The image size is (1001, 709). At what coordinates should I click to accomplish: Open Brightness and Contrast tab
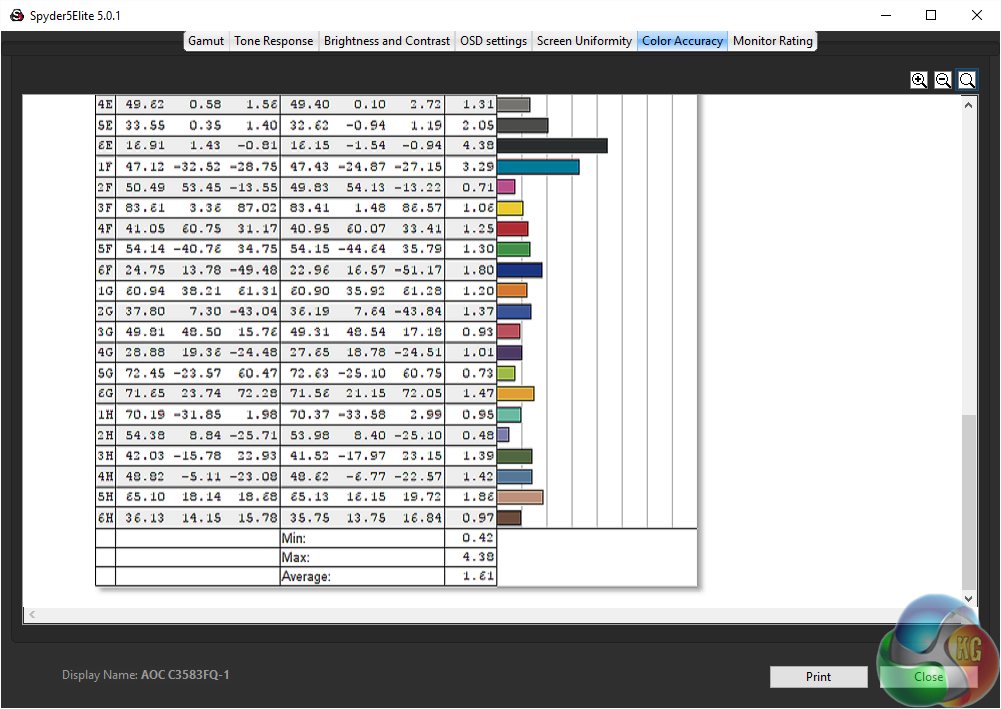pyautogui.click(x=387, y=41)
